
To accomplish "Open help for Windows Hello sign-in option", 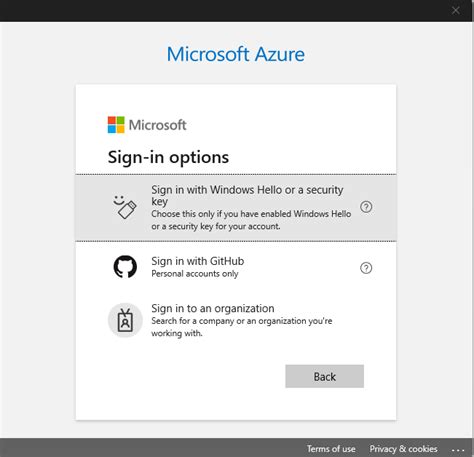I will pos(366,207).
